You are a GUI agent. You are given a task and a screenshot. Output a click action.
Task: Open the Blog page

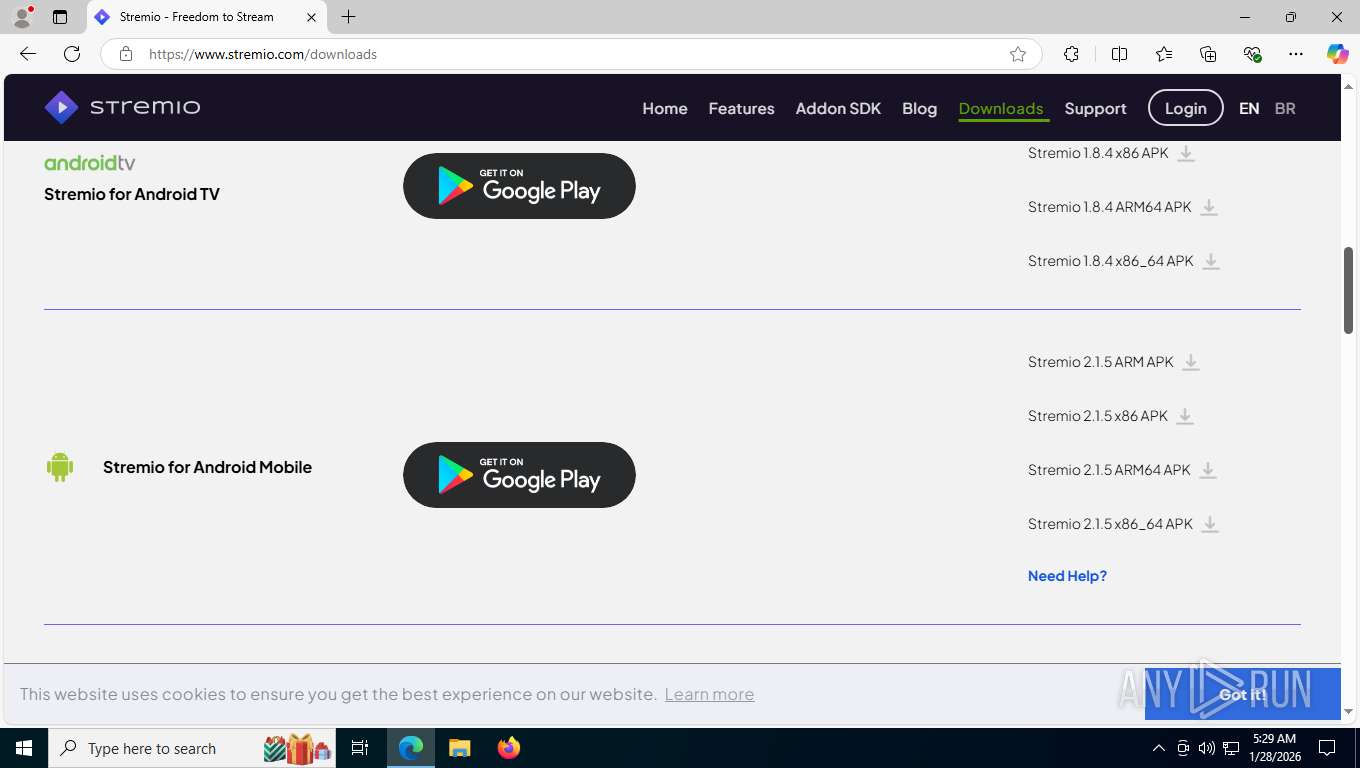(x=919, y=108)
